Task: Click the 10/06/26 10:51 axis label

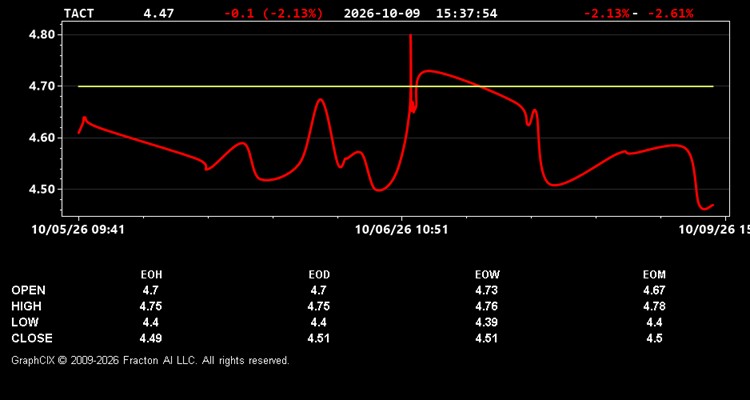Action: 402,230
